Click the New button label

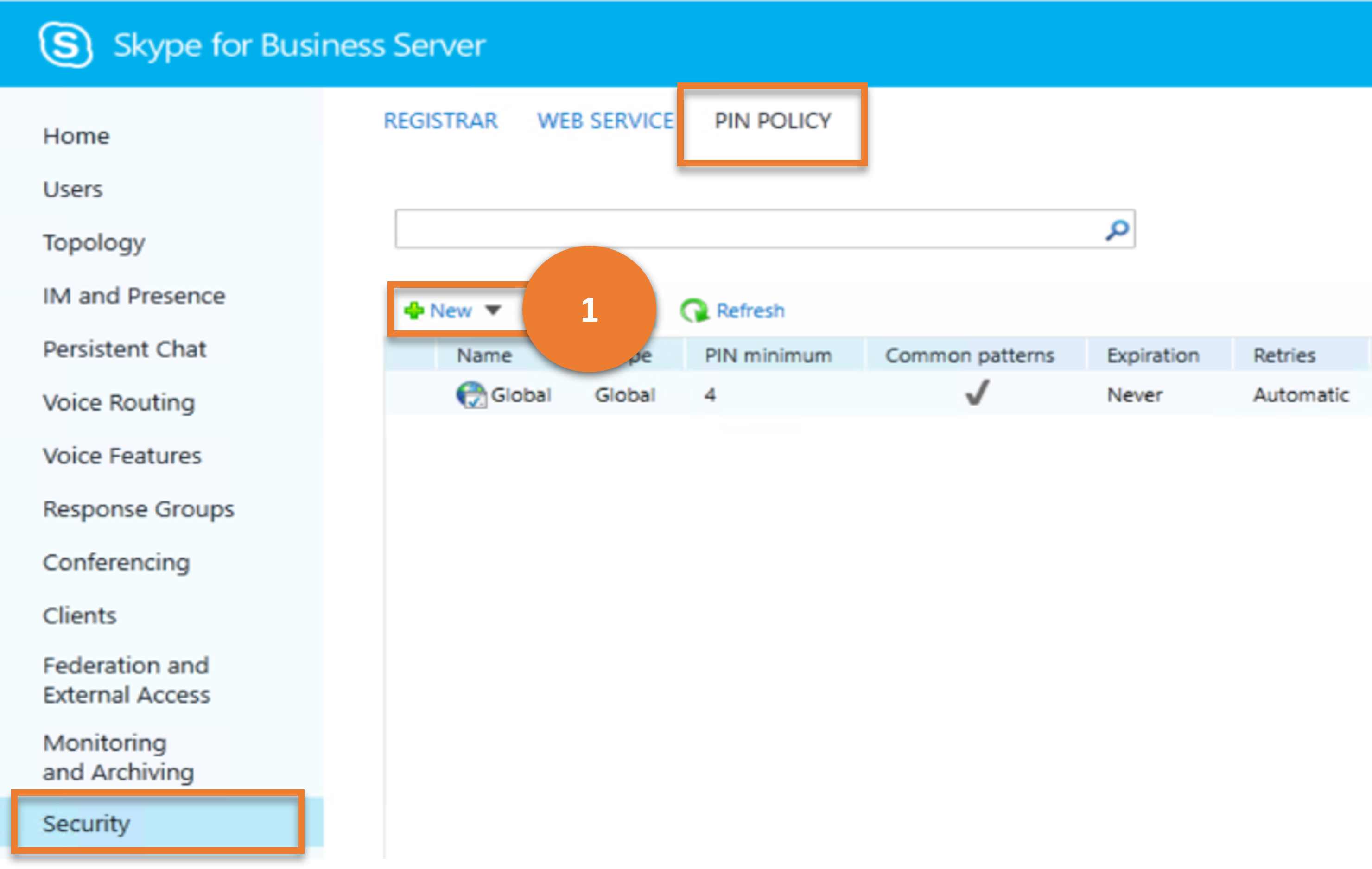click(x=451, y=311)
